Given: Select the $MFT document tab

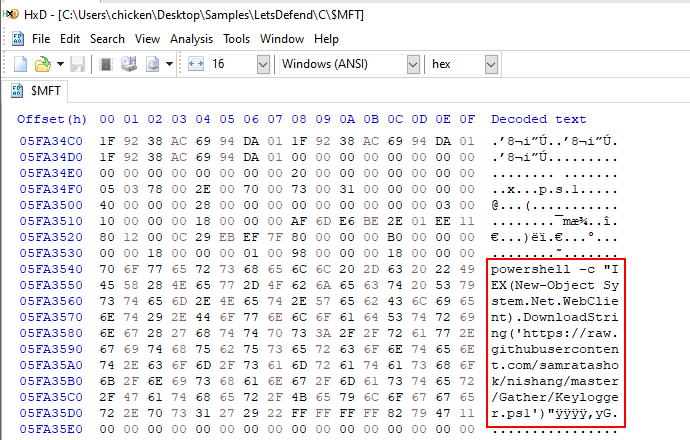Looking at the screenshot, I should pyautogui.click(x=37, y=91).
